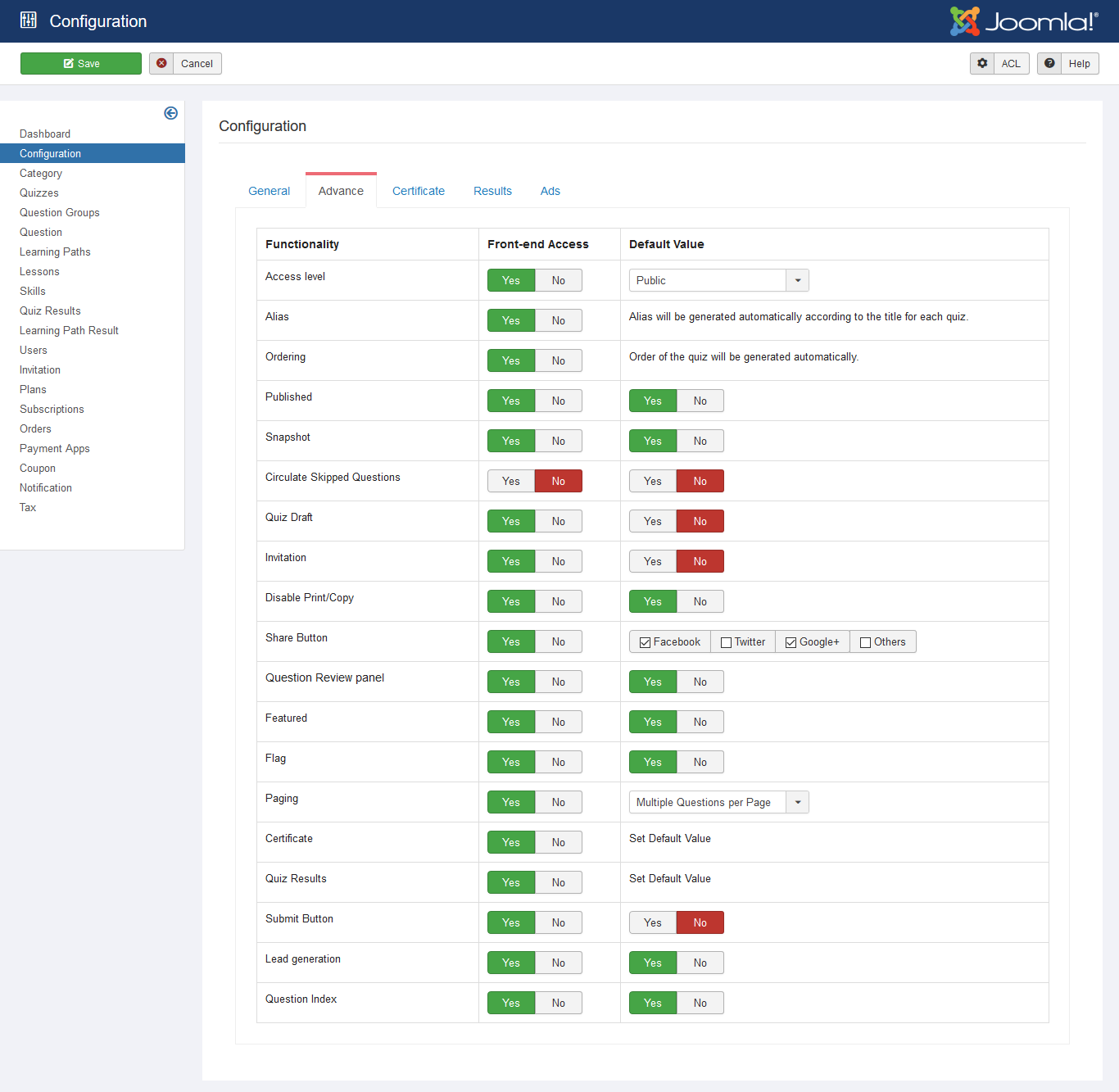Viewport: 1119px width, 1092px height.
Task: Open ACL settings via the gear icon
Action: 982,63
